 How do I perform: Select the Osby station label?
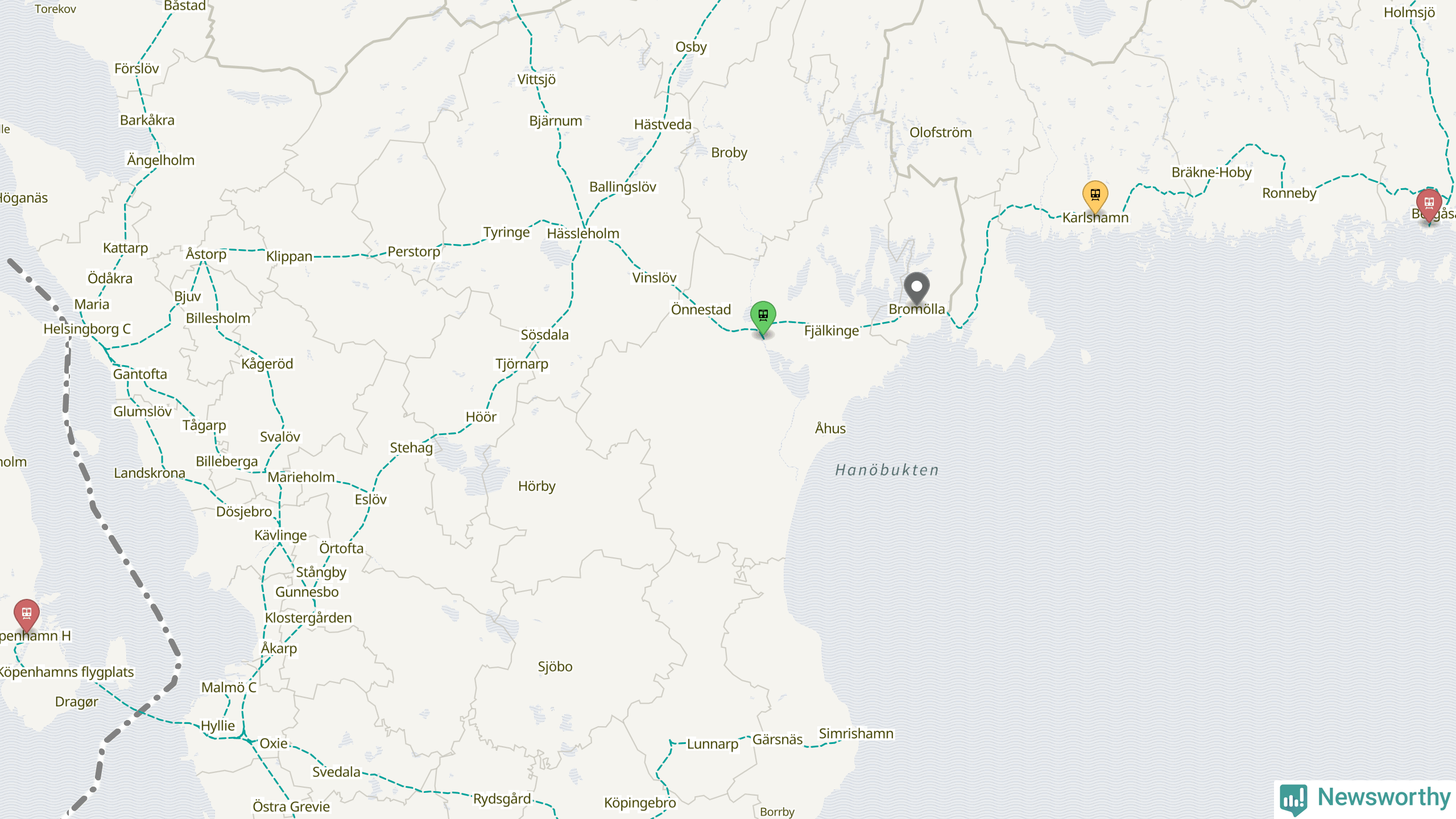(691, 47)
